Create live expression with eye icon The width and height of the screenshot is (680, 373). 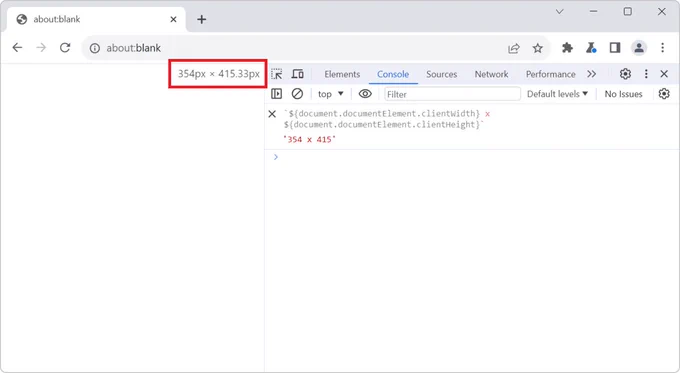[x=365, y=94]
